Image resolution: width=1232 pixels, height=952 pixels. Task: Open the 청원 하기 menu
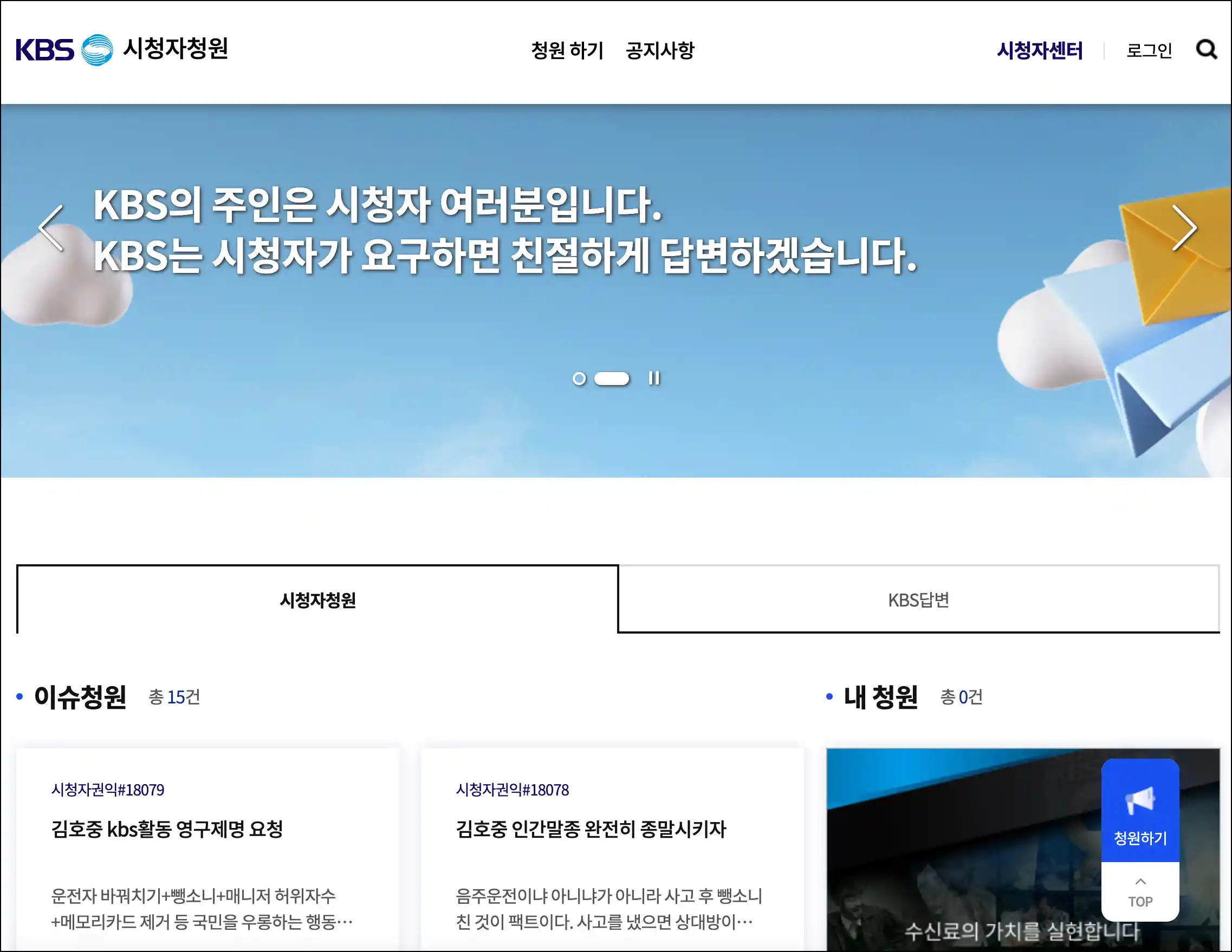pyautogui.click(x=567, y=50)
